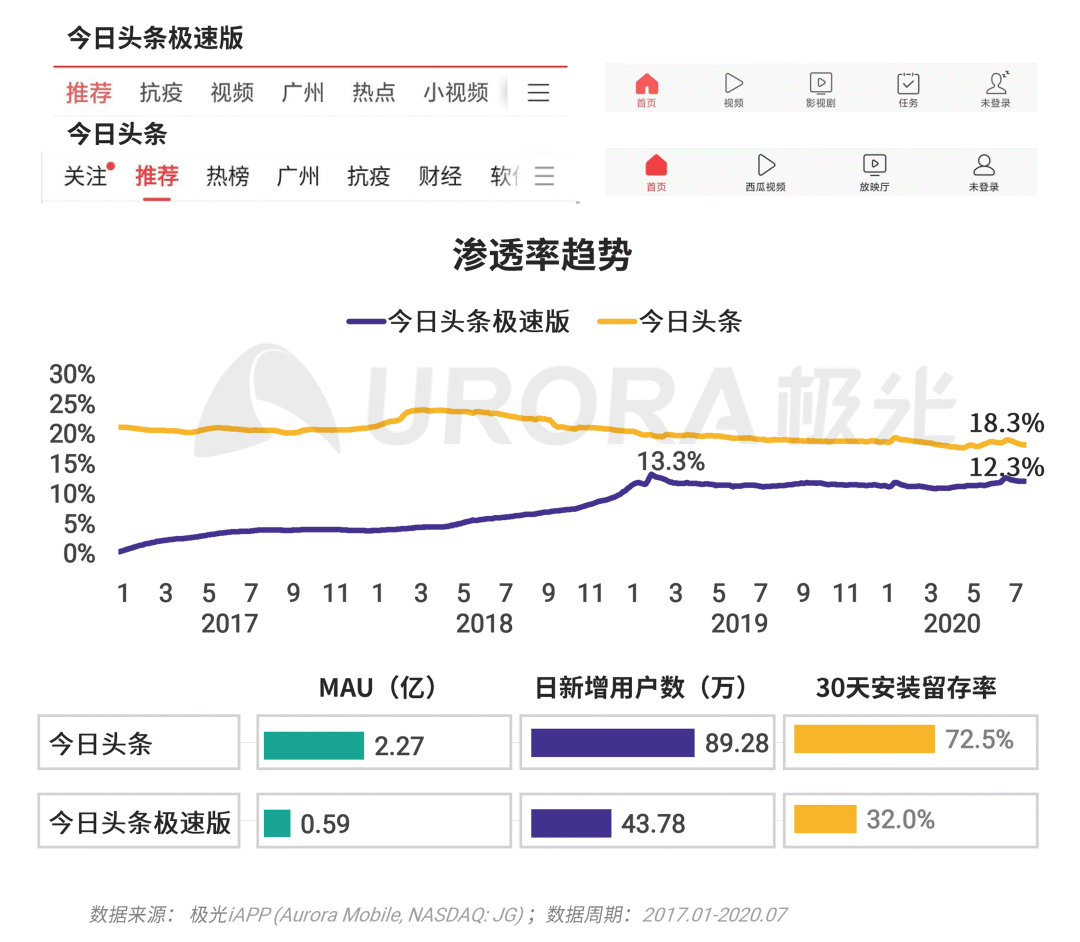The image size is (1080, 942).
Task: Click the yellow 72.5% retention bar
Action: click(x=863, y=740)
